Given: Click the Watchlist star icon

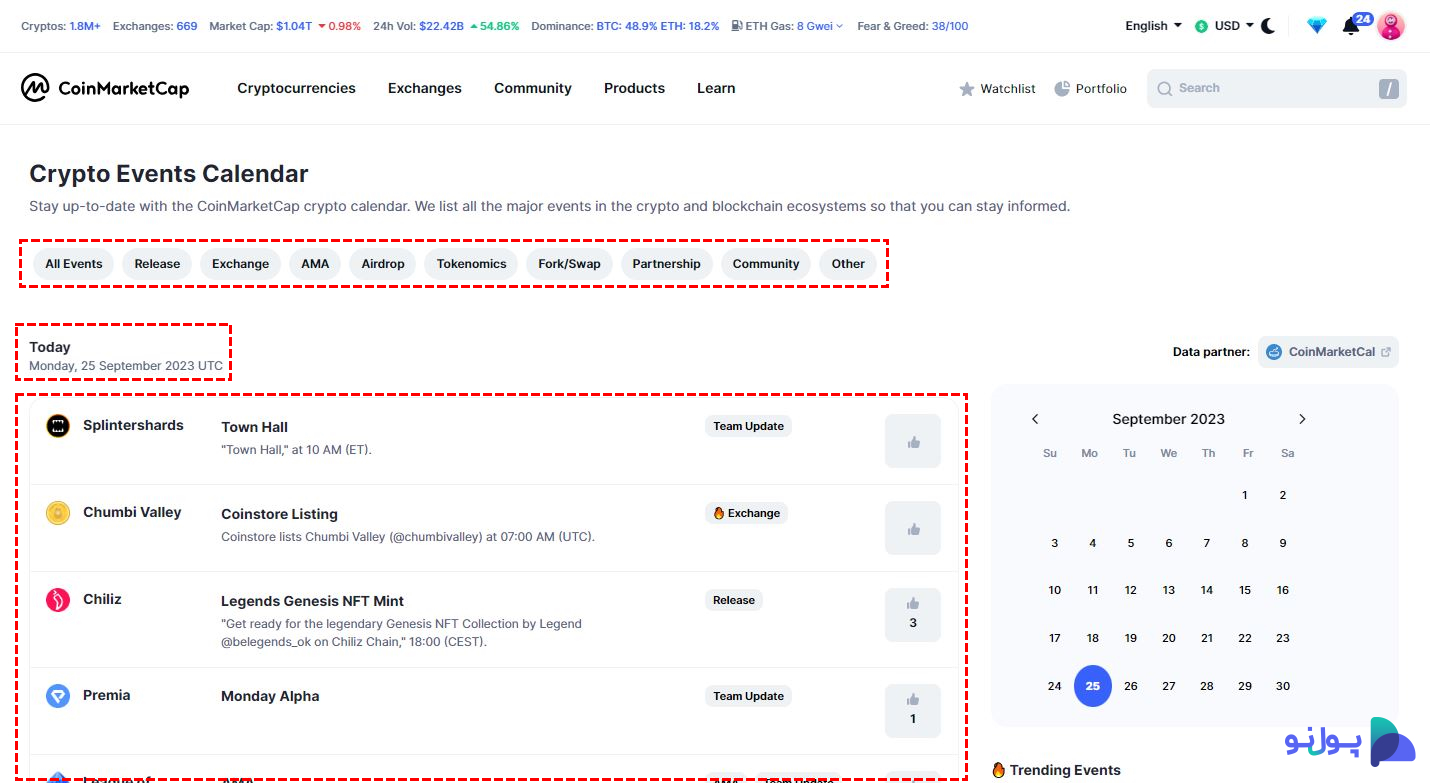Looking at the screenshot, I should pos(967,89).
